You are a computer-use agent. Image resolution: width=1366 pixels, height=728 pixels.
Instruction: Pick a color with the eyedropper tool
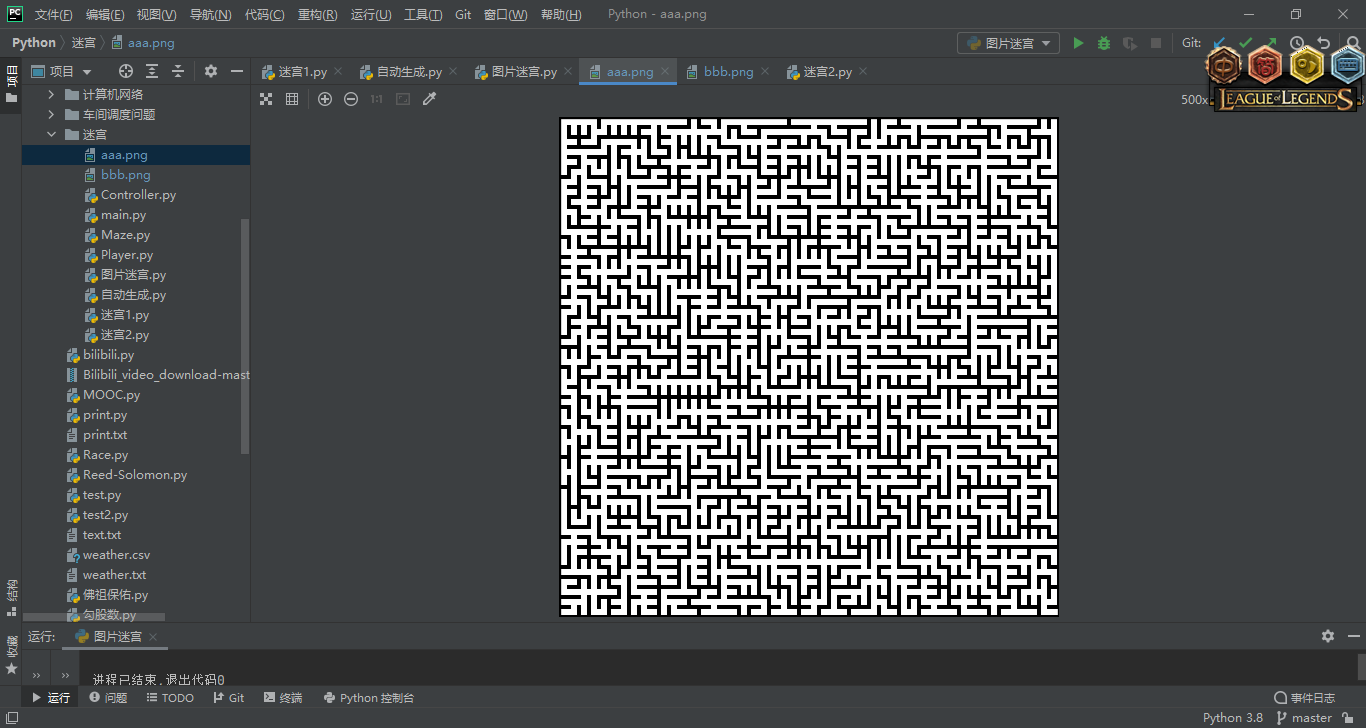430,99
